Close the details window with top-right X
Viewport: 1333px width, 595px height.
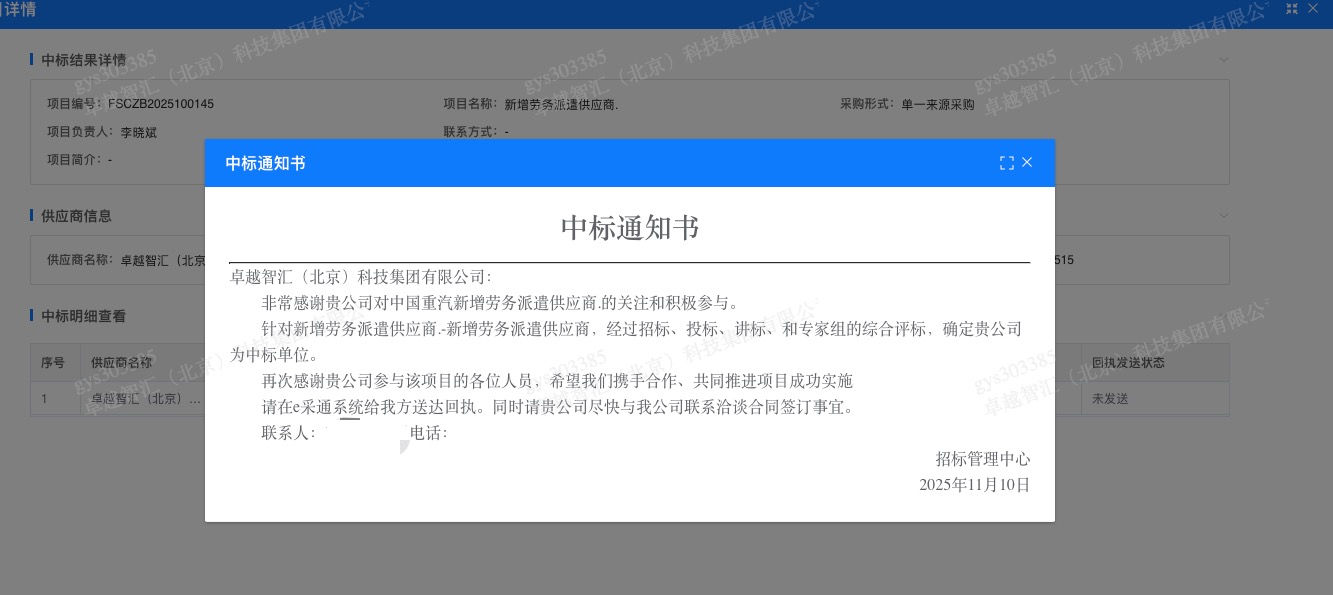coord(1313,8)
